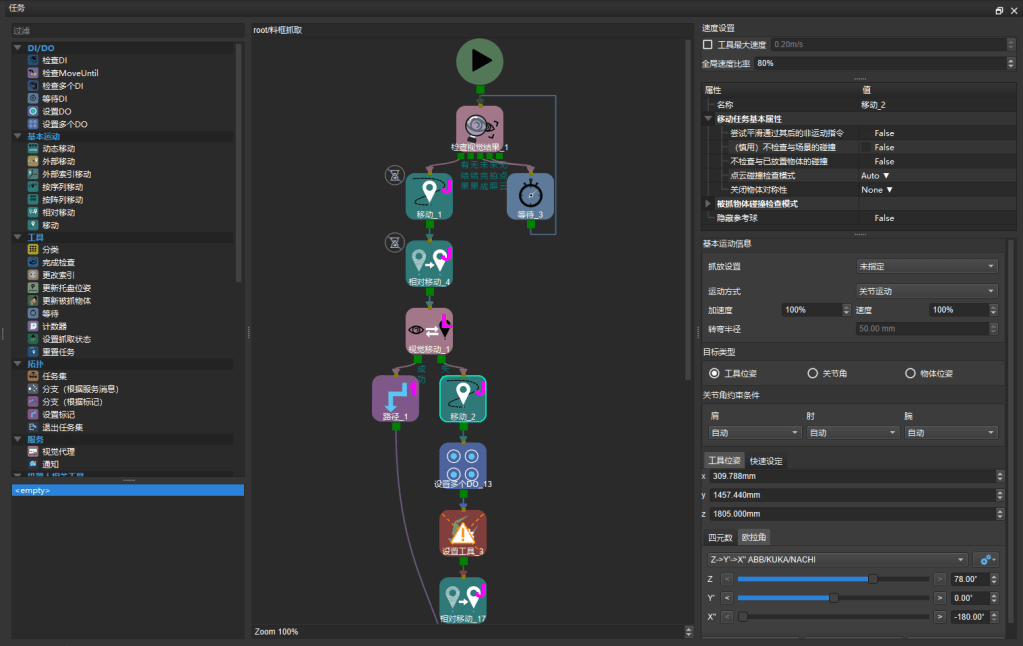Select the 设置多个DO_13 node
The height and width of the screenshot is (646, 1023).
(x=463, y=463)
